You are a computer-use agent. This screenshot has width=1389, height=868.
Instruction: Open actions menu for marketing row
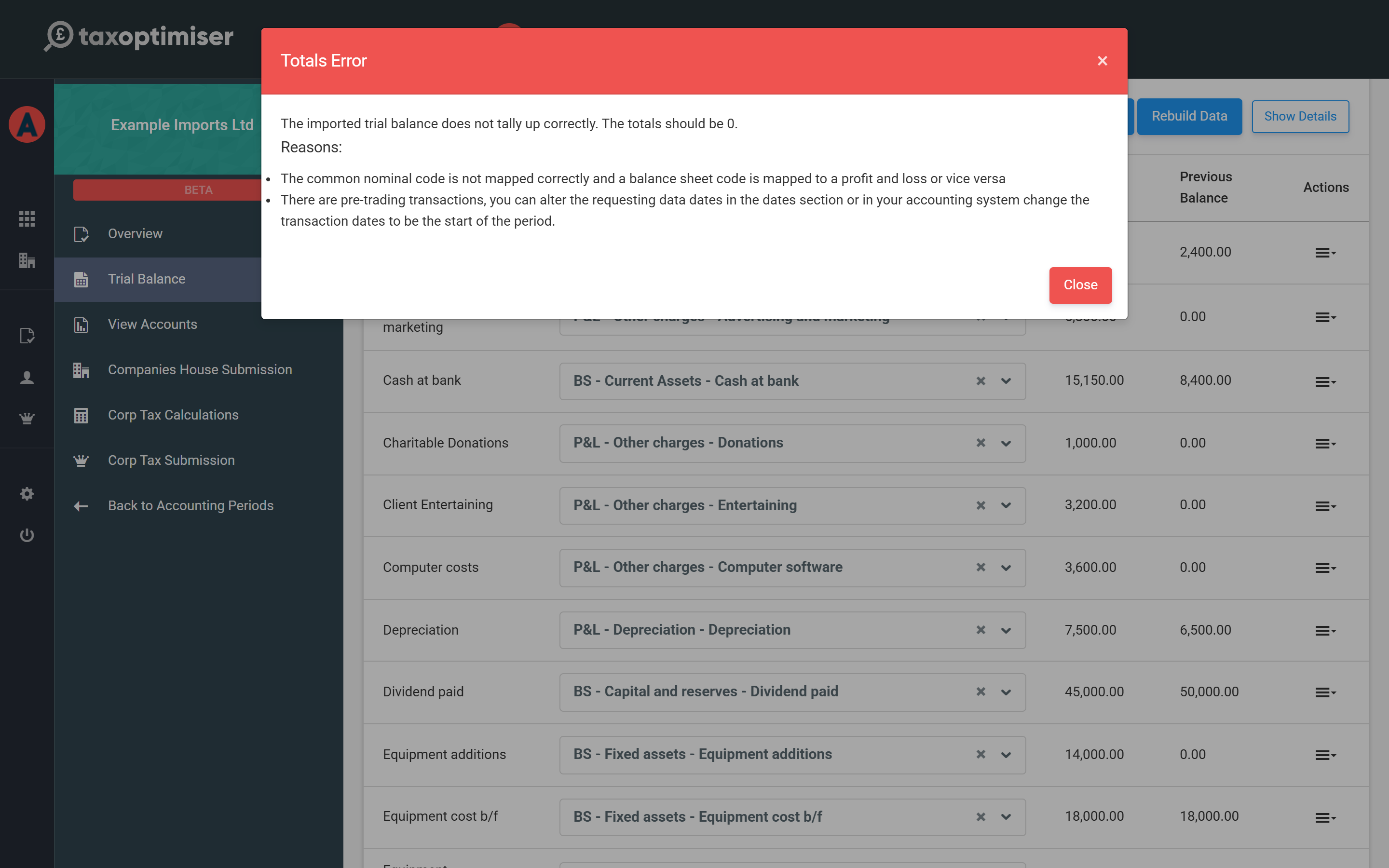pyautogui.click(x=1325, y=317)
